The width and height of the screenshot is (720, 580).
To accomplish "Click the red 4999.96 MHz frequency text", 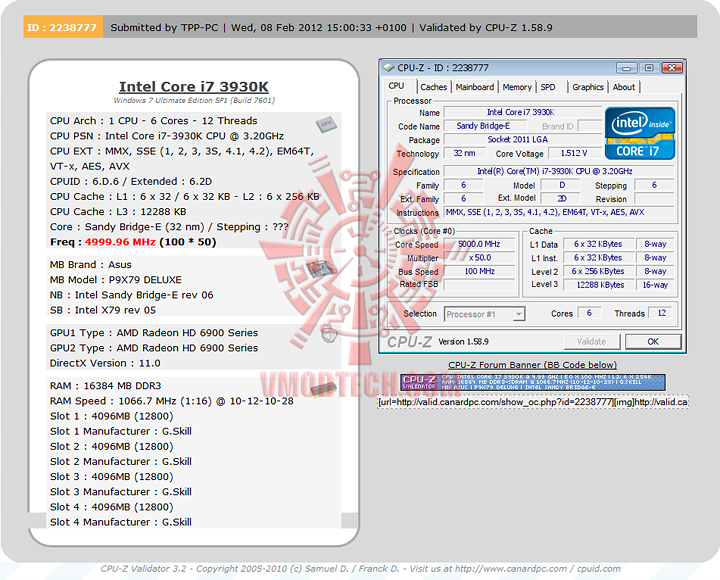I will click(120, 242).
